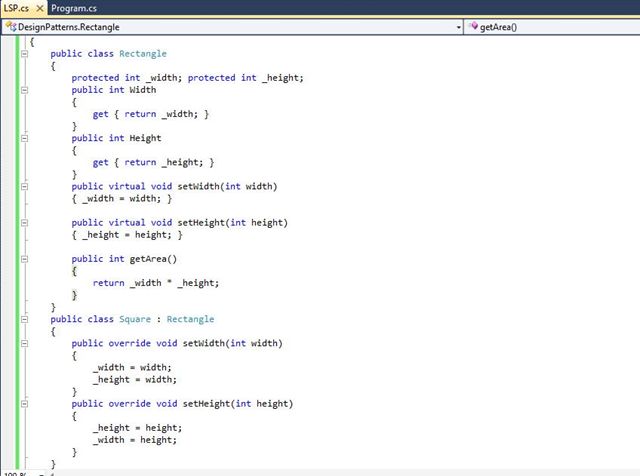The image size is (640, 476).
Task: Open the DesignPatterns.Rectangle class dropdown
Action: [459, 27]
